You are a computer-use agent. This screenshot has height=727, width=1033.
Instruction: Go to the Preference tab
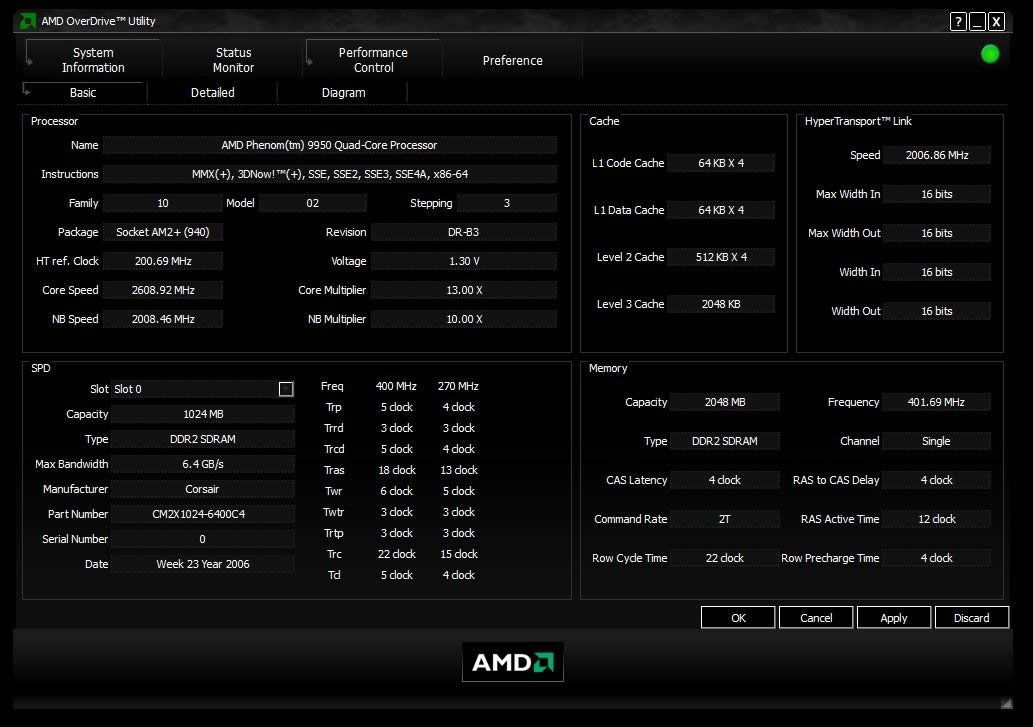pos(513,61)
